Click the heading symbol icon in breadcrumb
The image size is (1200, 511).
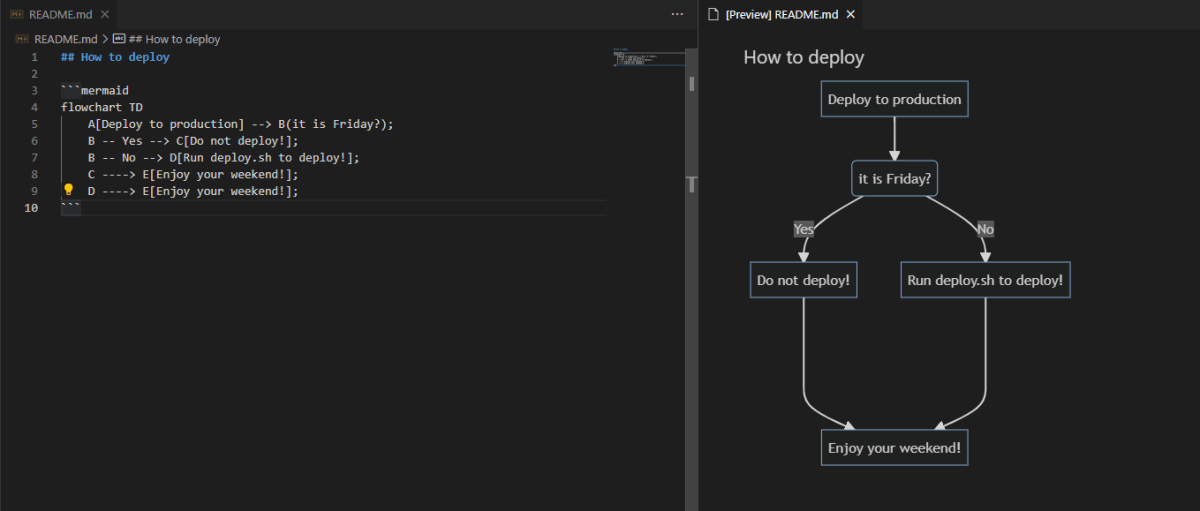coord(119,39)
